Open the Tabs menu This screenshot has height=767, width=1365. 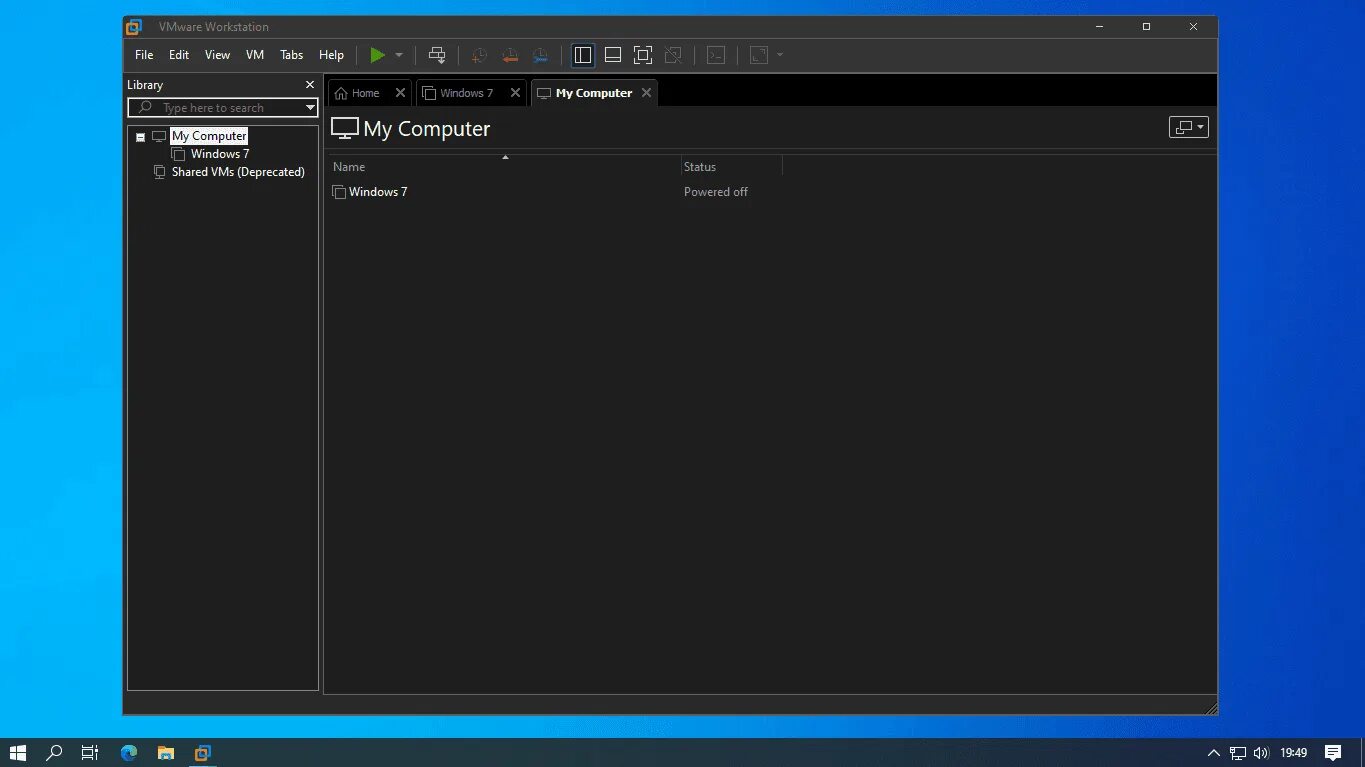(291, 55)
